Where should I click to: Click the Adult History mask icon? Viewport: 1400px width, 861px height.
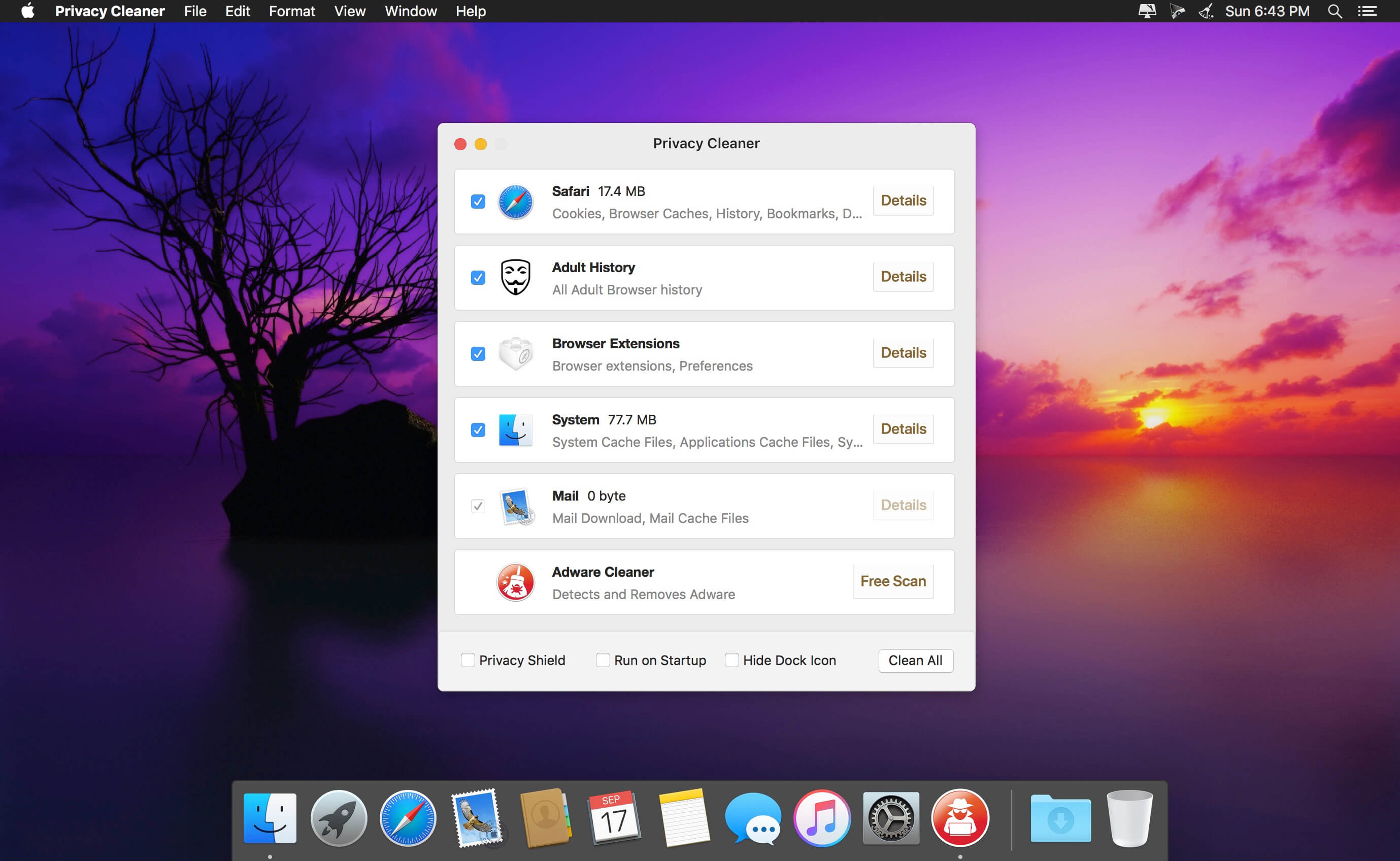tap(515, 277)
